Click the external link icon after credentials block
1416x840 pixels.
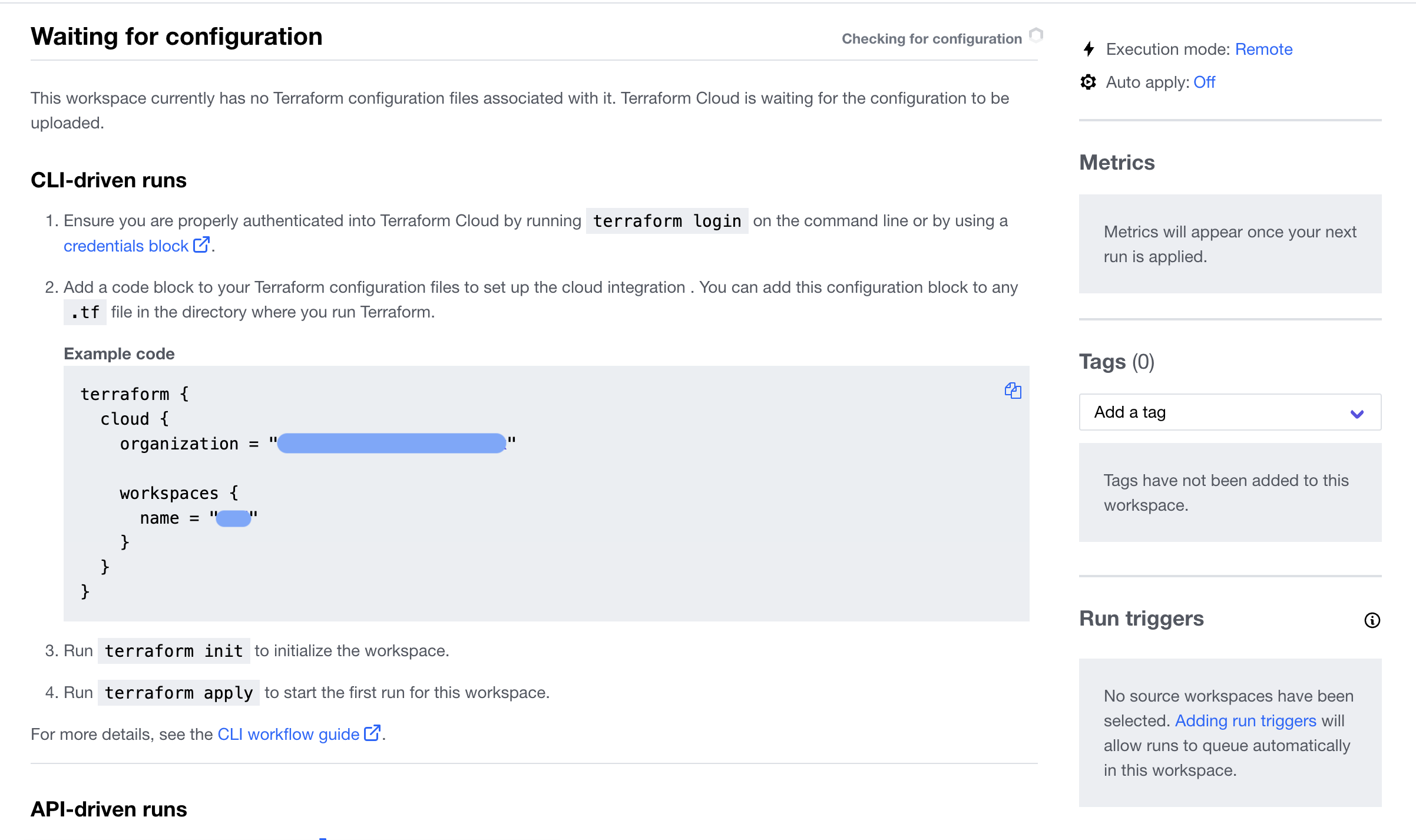click(x=201, y=244)
